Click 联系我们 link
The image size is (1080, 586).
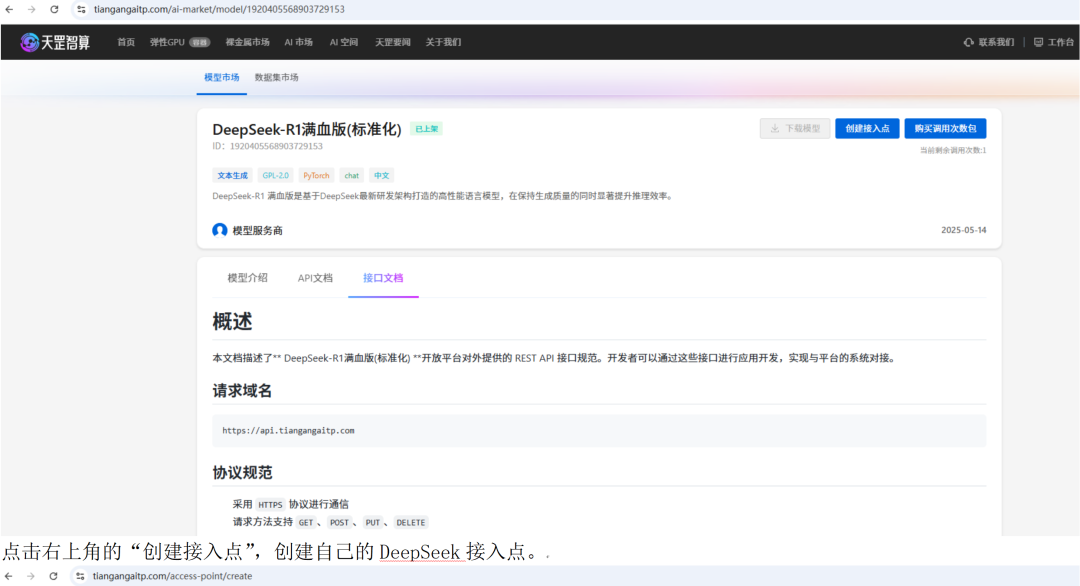[x=996, y=43]
